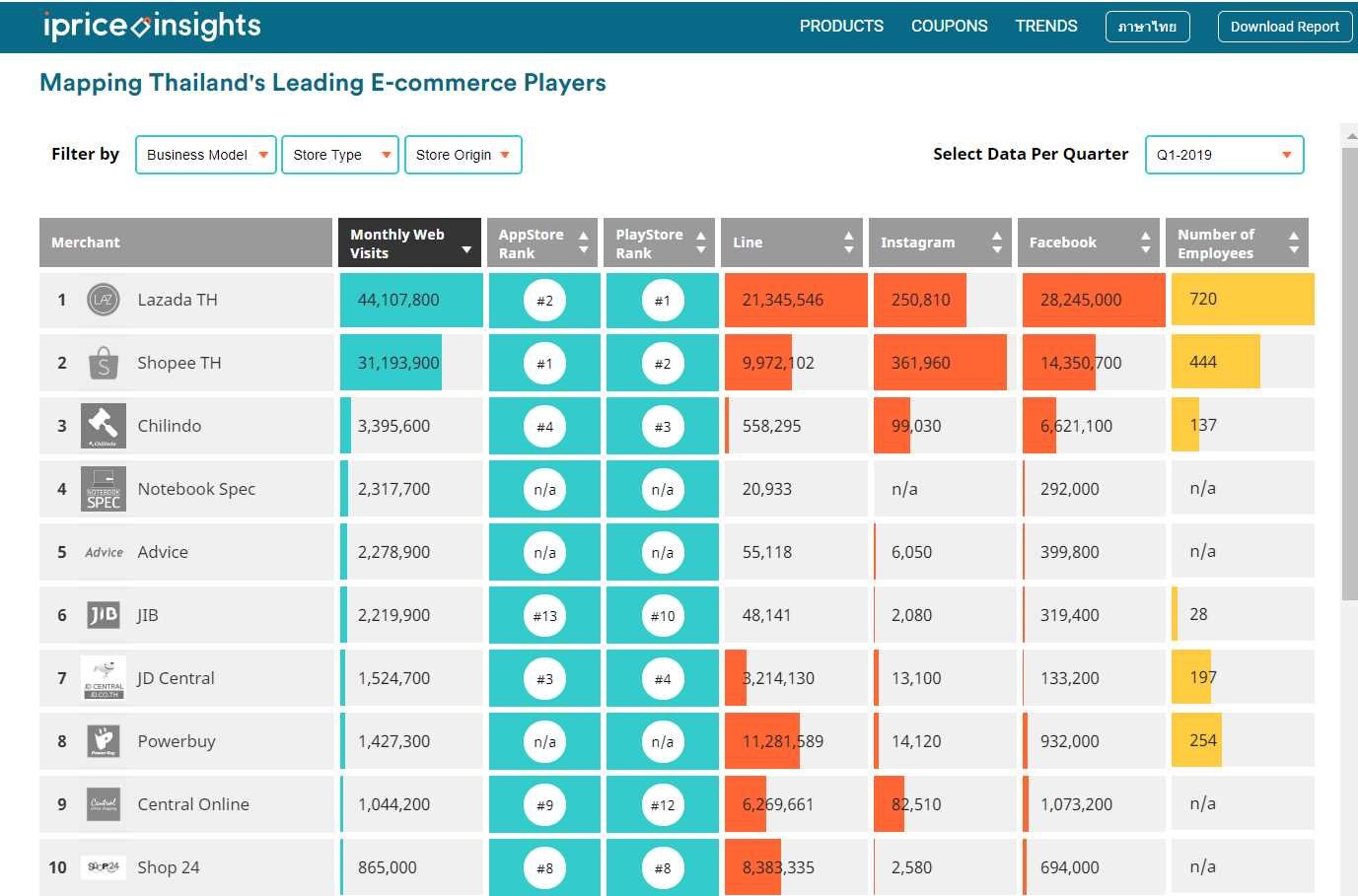Click the Shopee TH bag logo
This screenshot has height=896, width=1358.
[104, 363]
